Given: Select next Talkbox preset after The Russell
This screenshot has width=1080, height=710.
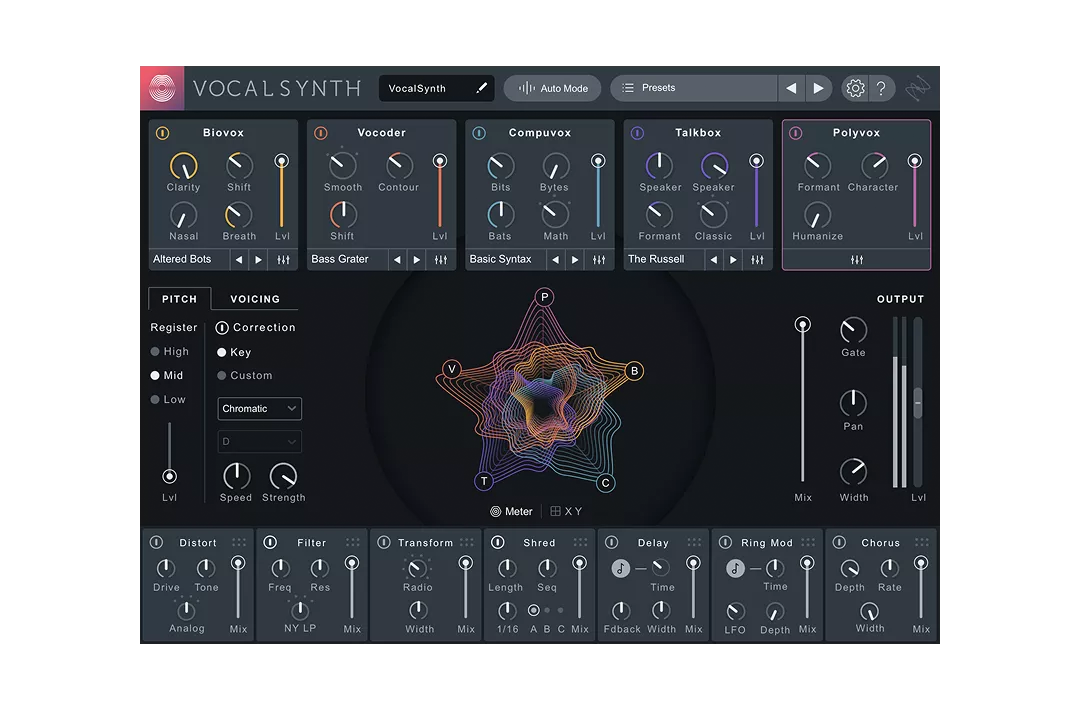Looking at the screenshot, I should tap(733, 260).
